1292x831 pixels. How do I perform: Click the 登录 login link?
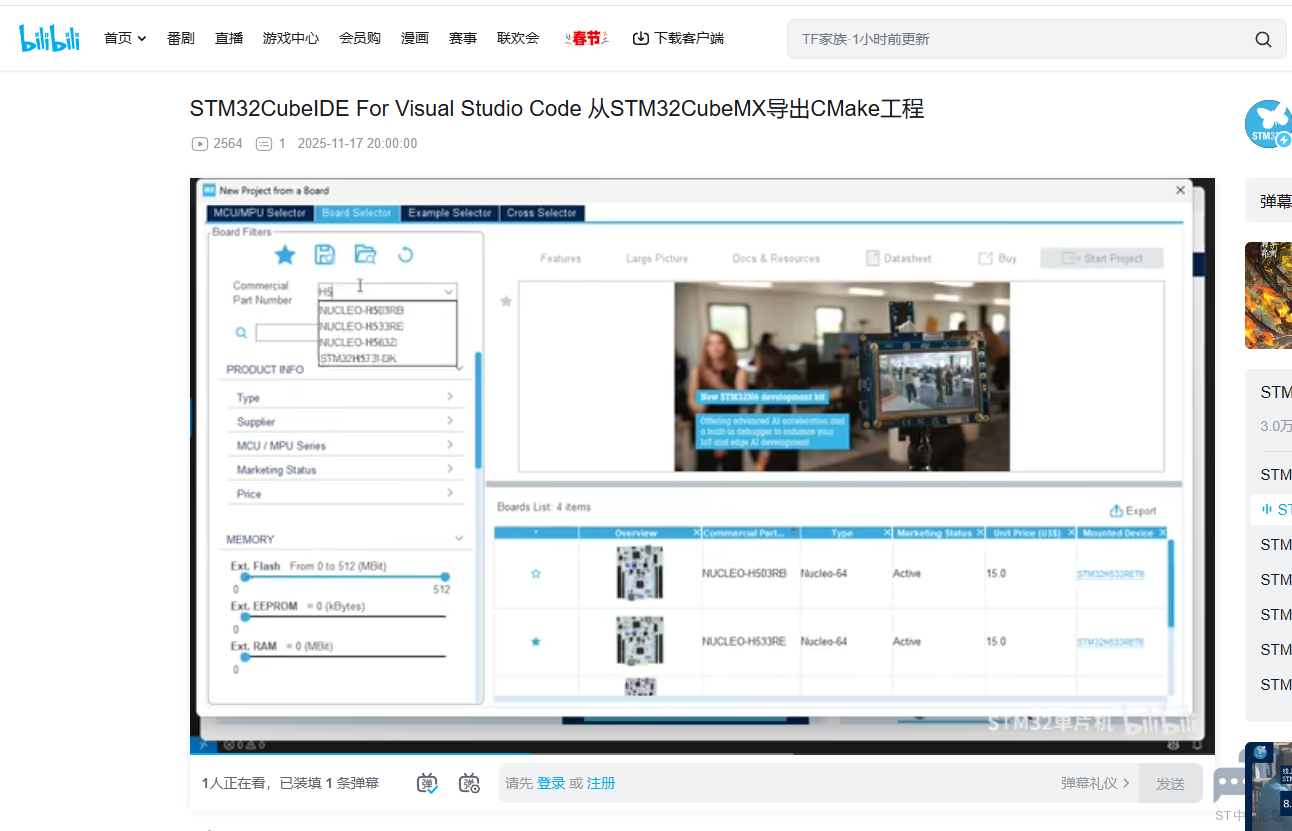(551, 783)
